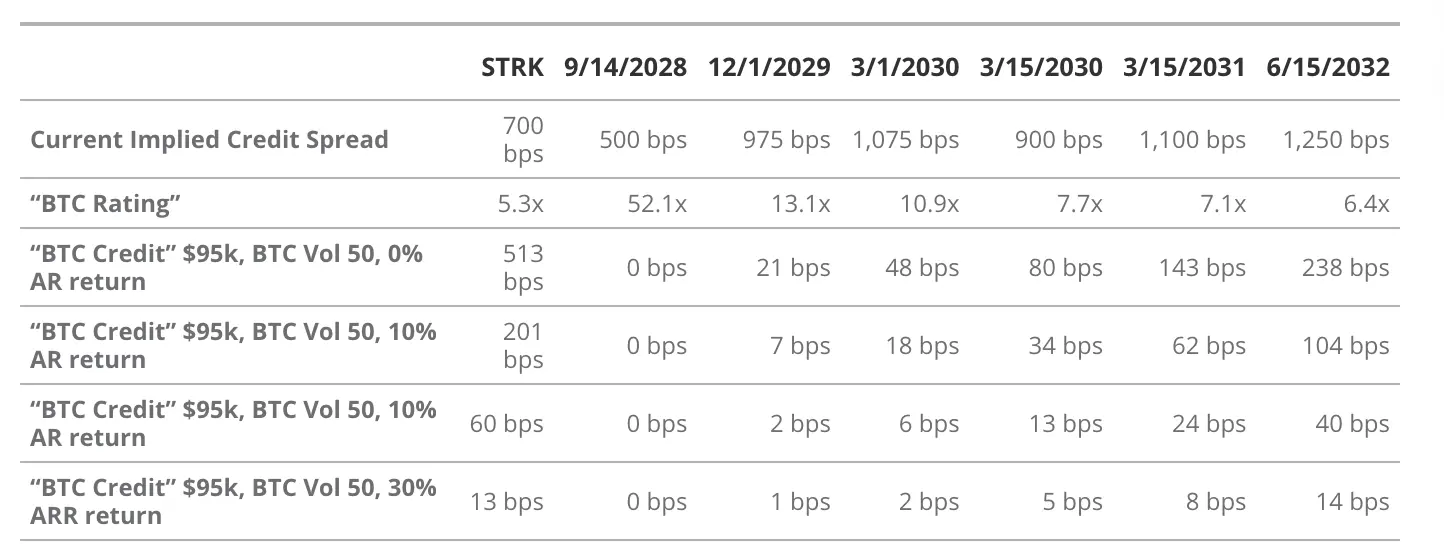Select the 201 bps cell
The width and height of the screenshot is (1444, 560).
[523, 345]
